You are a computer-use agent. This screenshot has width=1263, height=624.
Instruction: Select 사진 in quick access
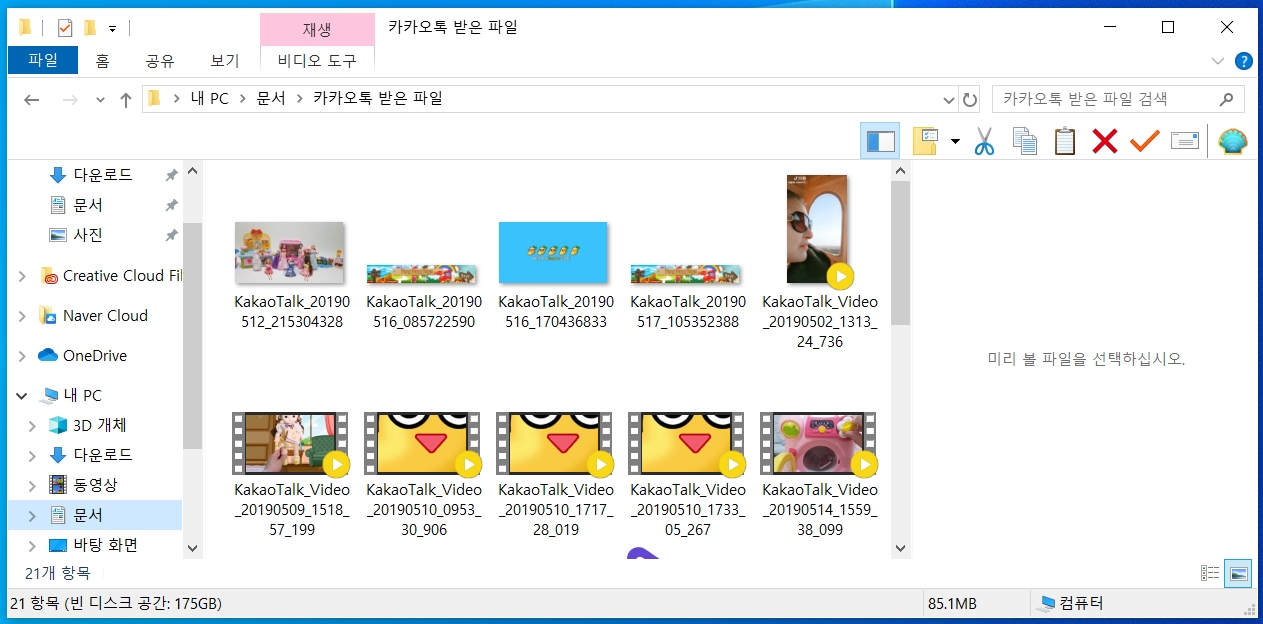coord(88,235)
